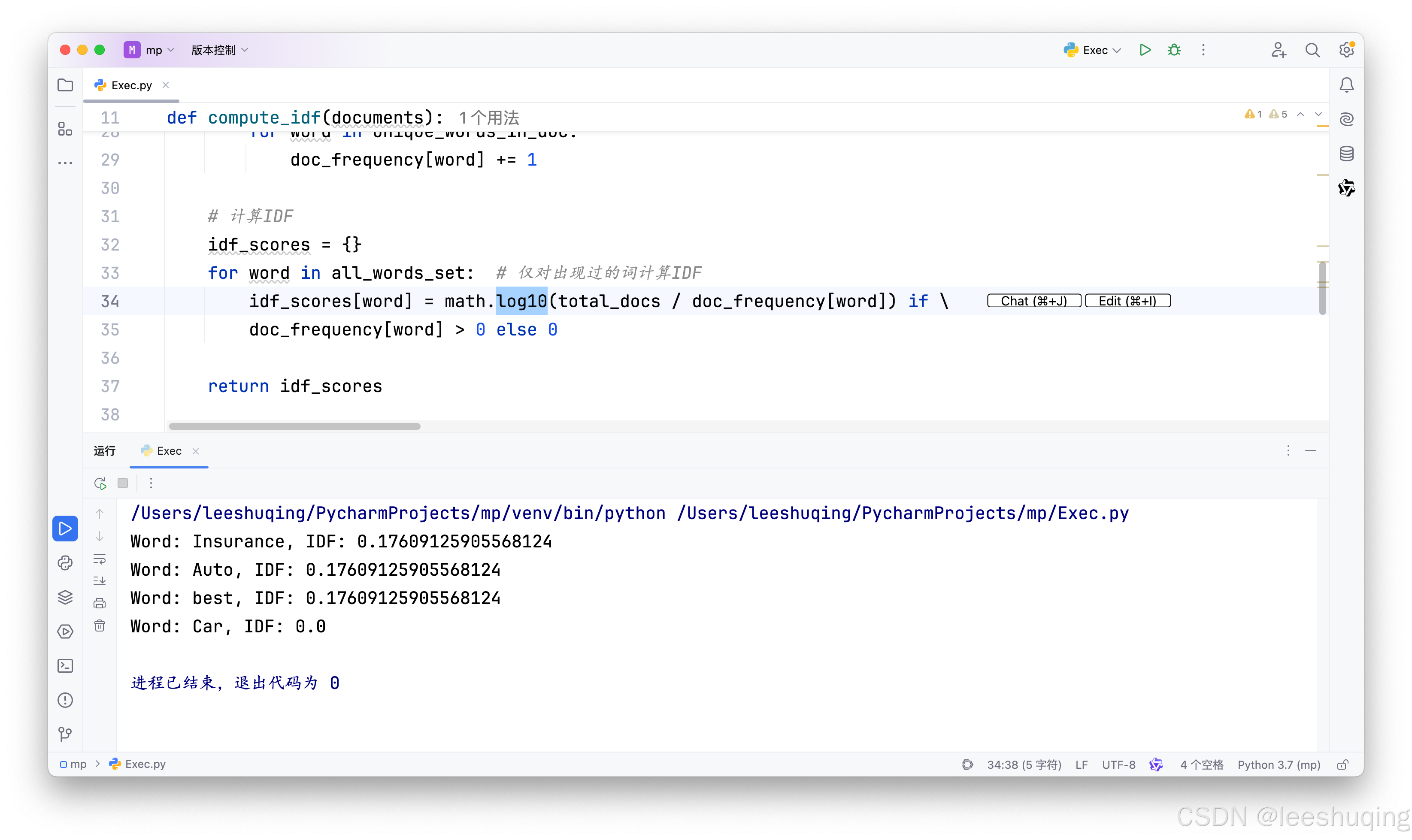This screenshot has height=840, width=1412.
Task: Toggle soft-wrap in the run console
Action: pyautogui.click(x=100, y=559)
